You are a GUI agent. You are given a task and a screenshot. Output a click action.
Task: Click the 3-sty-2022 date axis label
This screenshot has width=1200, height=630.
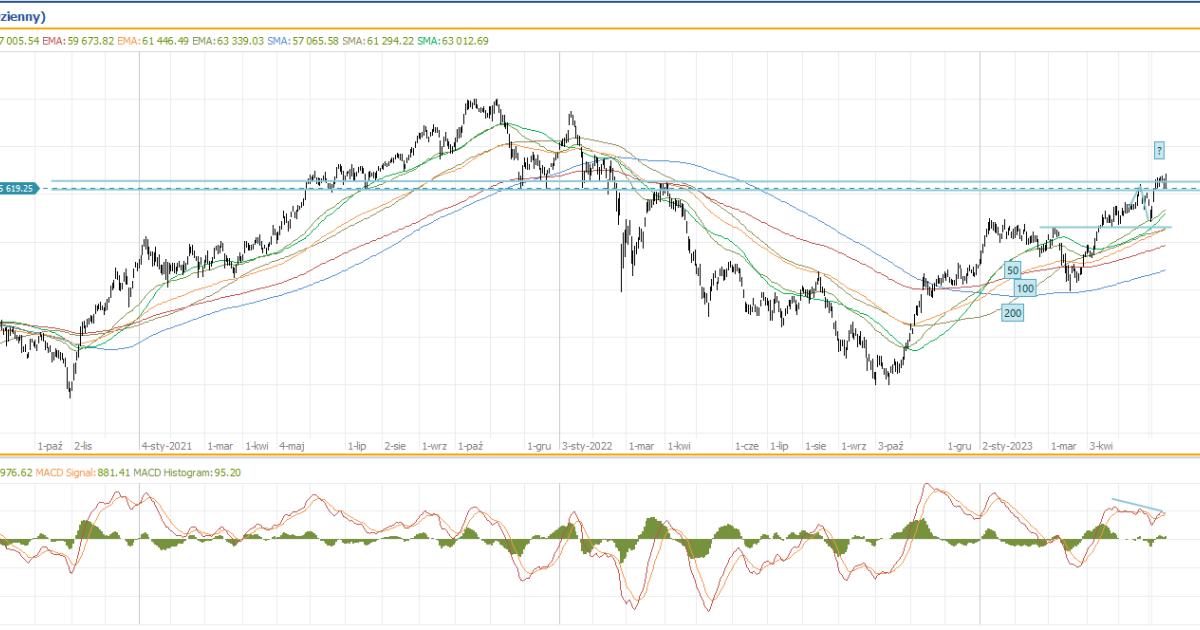[x=587, y=446]
